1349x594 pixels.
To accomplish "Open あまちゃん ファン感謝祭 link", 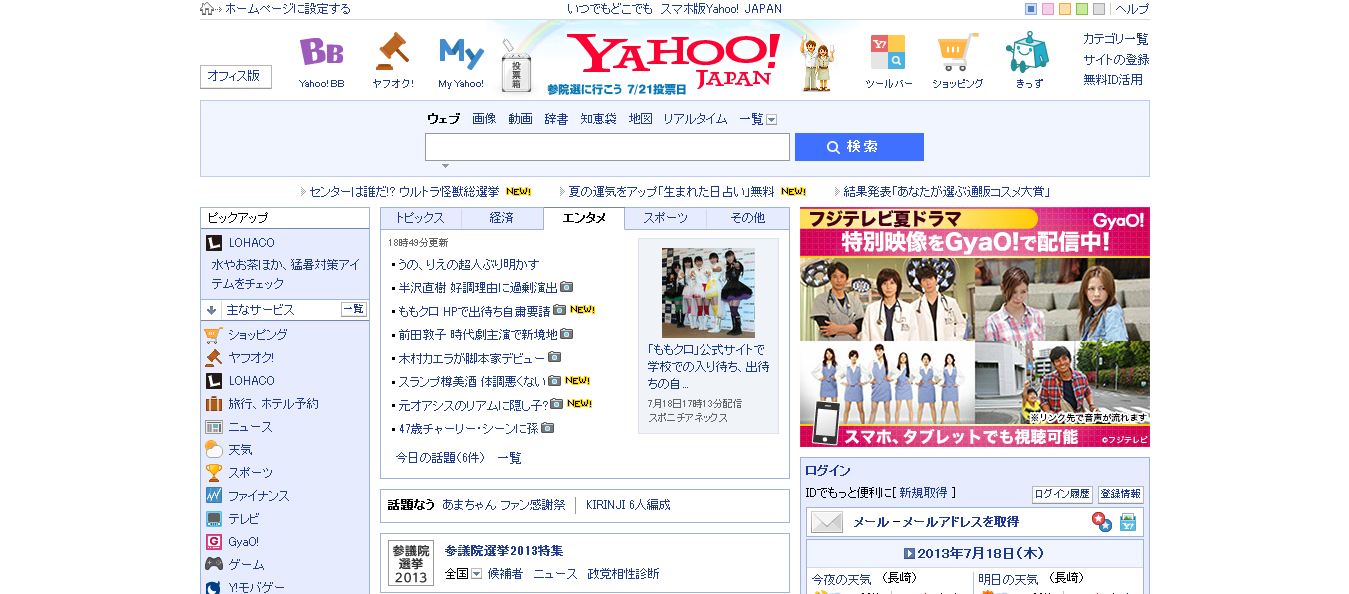I will (504, 505).
